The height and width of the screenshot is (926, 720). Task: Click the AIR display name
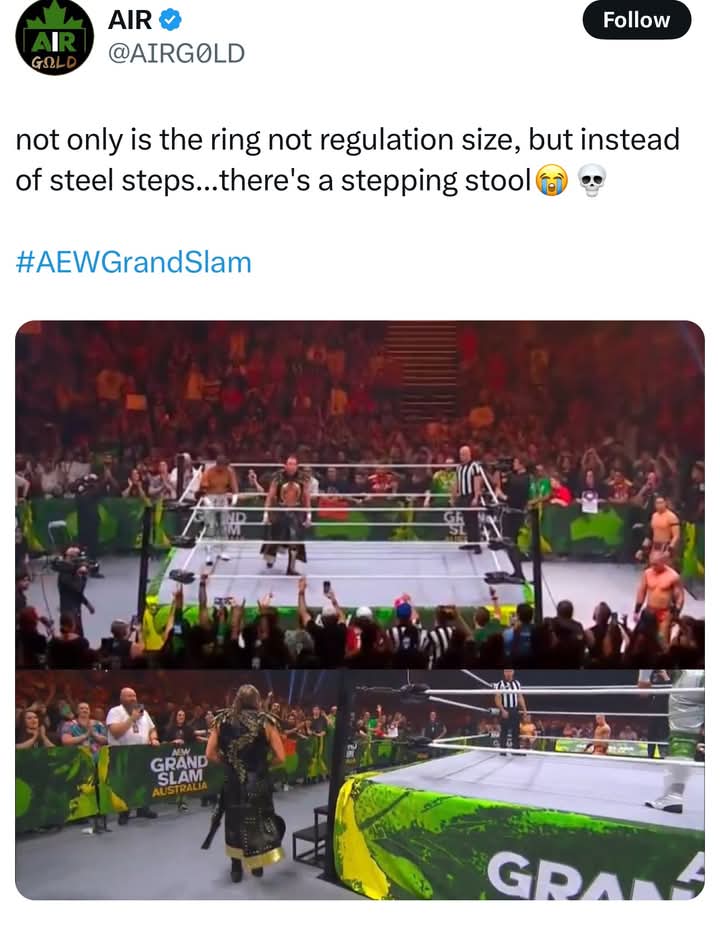pos(130,20)
